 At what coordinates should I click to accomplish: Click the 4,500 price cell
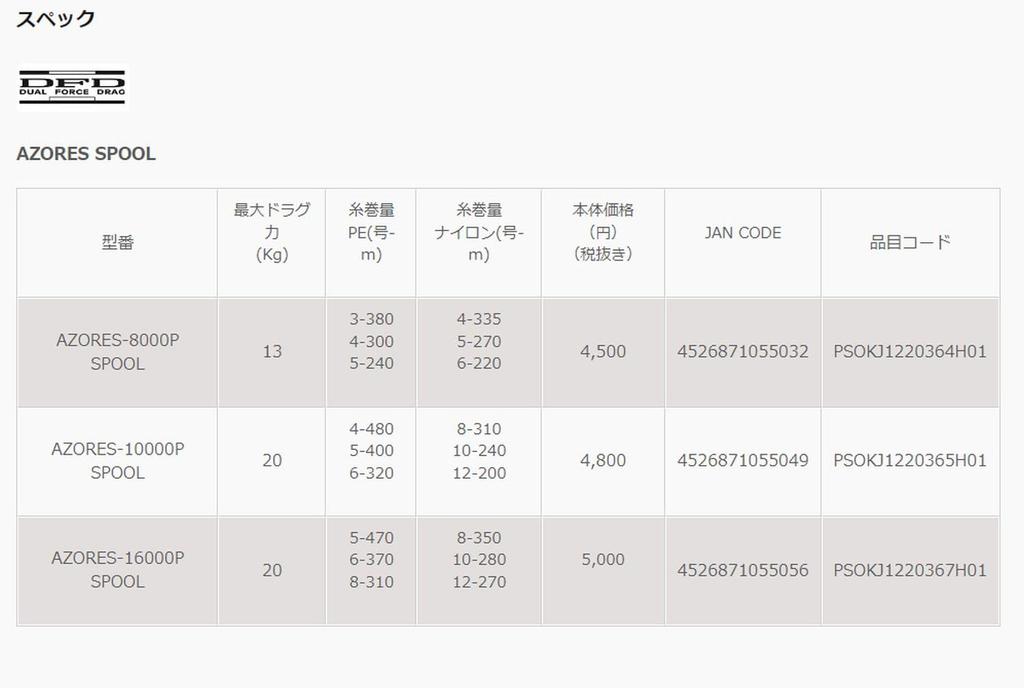pos(603,352)
